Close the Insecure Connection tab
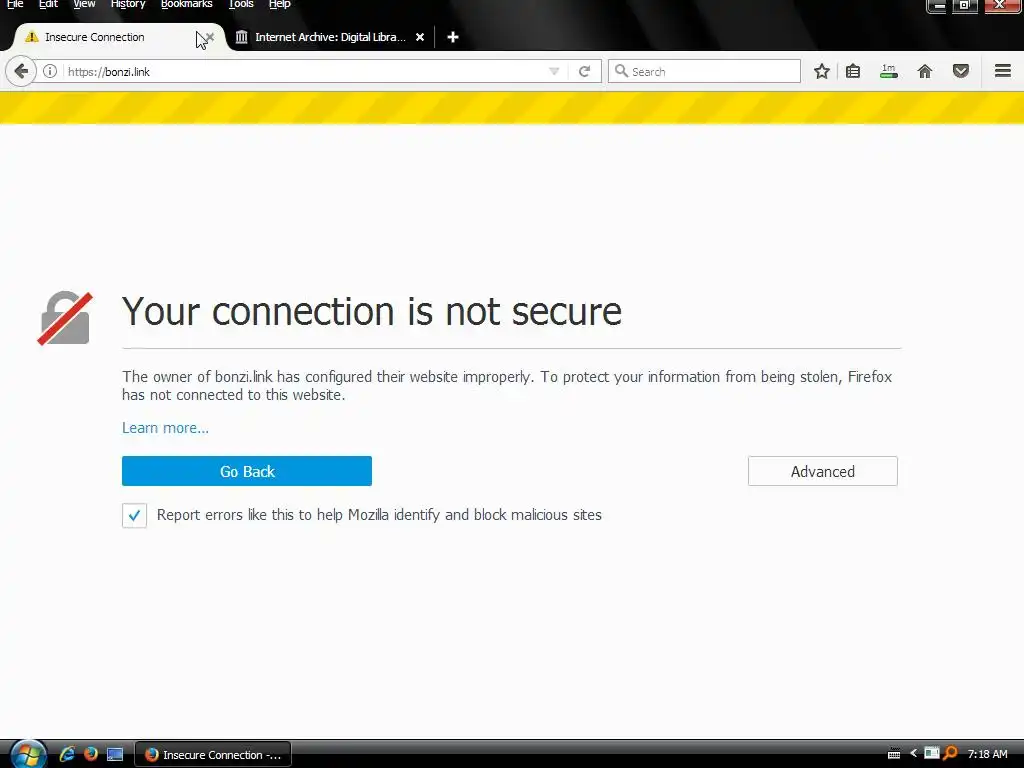Viewport: 1024px width, 768px height. (x=210, y=37)
